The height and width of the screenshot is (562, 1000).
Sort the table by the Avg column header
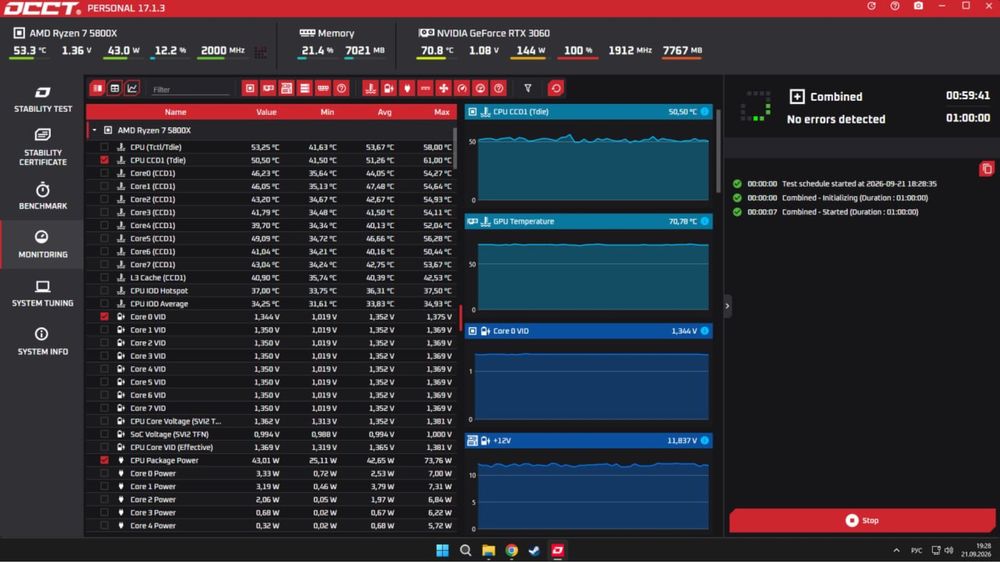pyautogui.click(x=385, y=112)
